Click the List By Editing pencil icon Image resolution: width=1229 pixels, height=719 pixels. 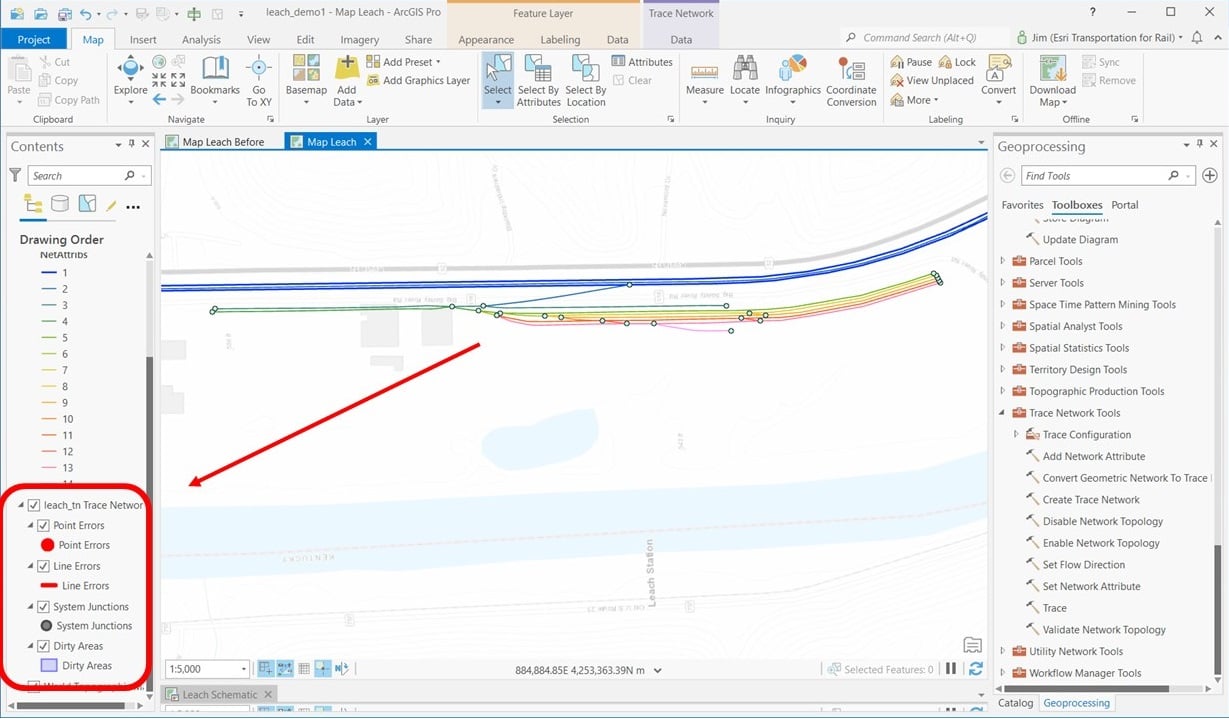(111, 206)
